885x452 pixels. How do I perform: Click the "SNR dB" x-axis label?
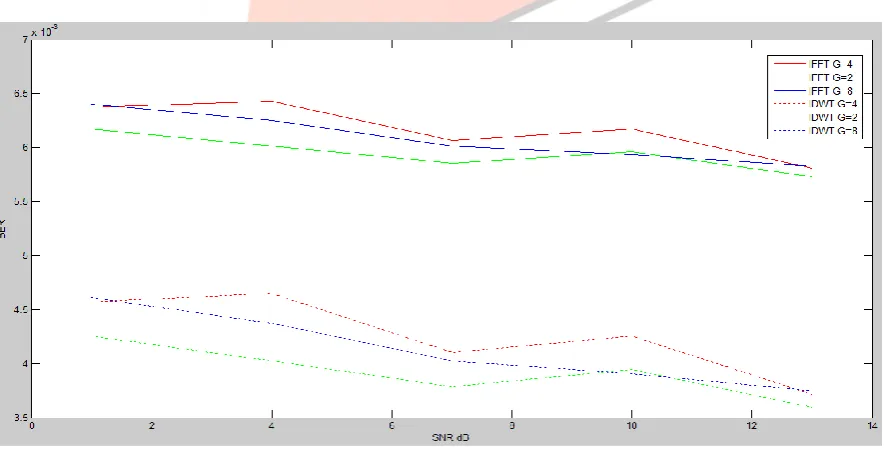point(450,437)
